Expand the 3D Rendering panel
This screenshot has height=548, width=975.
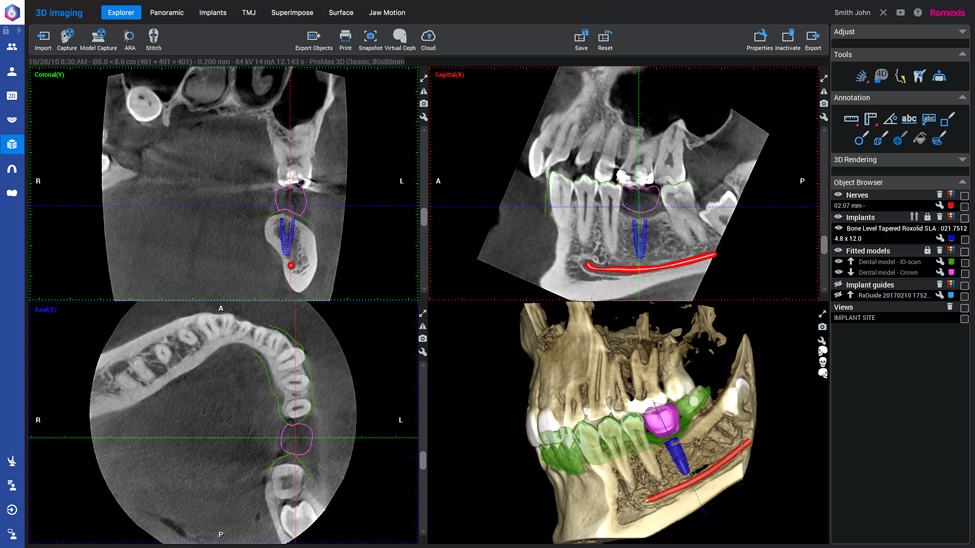click(962, 160)
